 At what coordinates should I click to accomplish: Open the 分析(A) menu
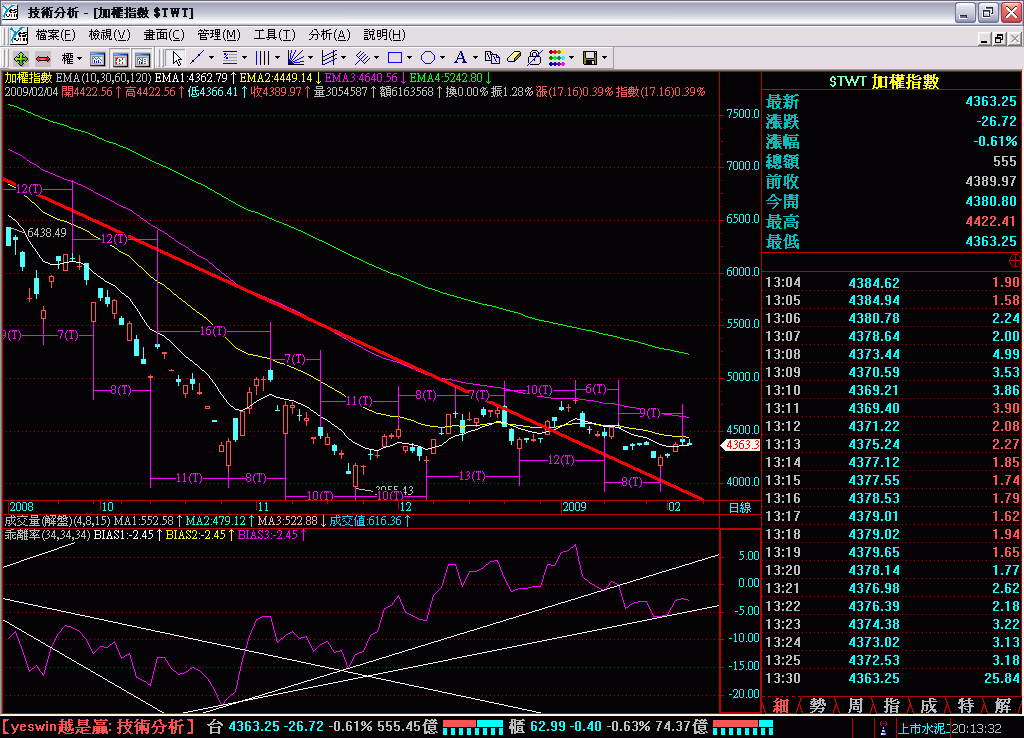click(x=329, y=35)
